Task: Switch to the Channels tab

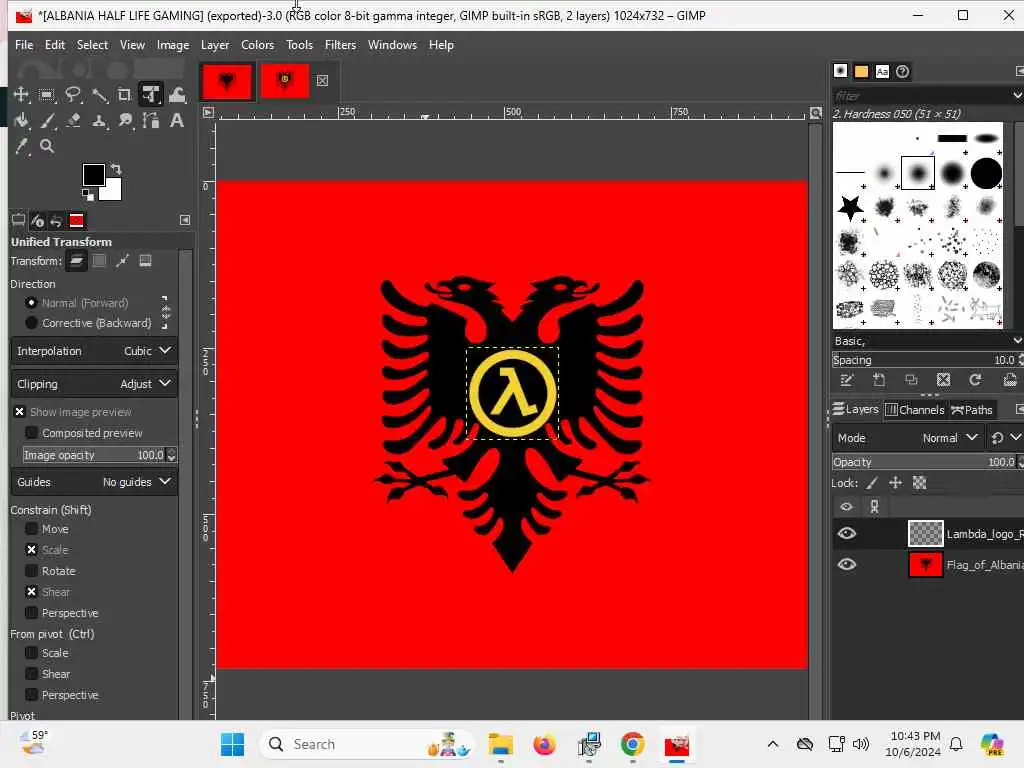Action: (x=914, y=410)
